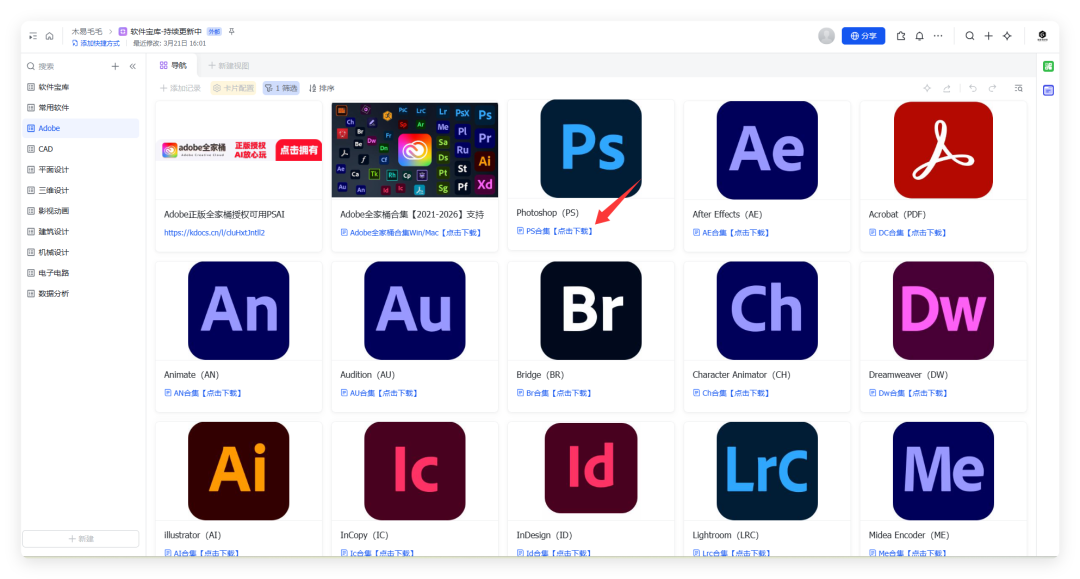Screen dimensions: 1080x579
Task: Click the toolbar sparkle AI icon
Action: (927, 88)
